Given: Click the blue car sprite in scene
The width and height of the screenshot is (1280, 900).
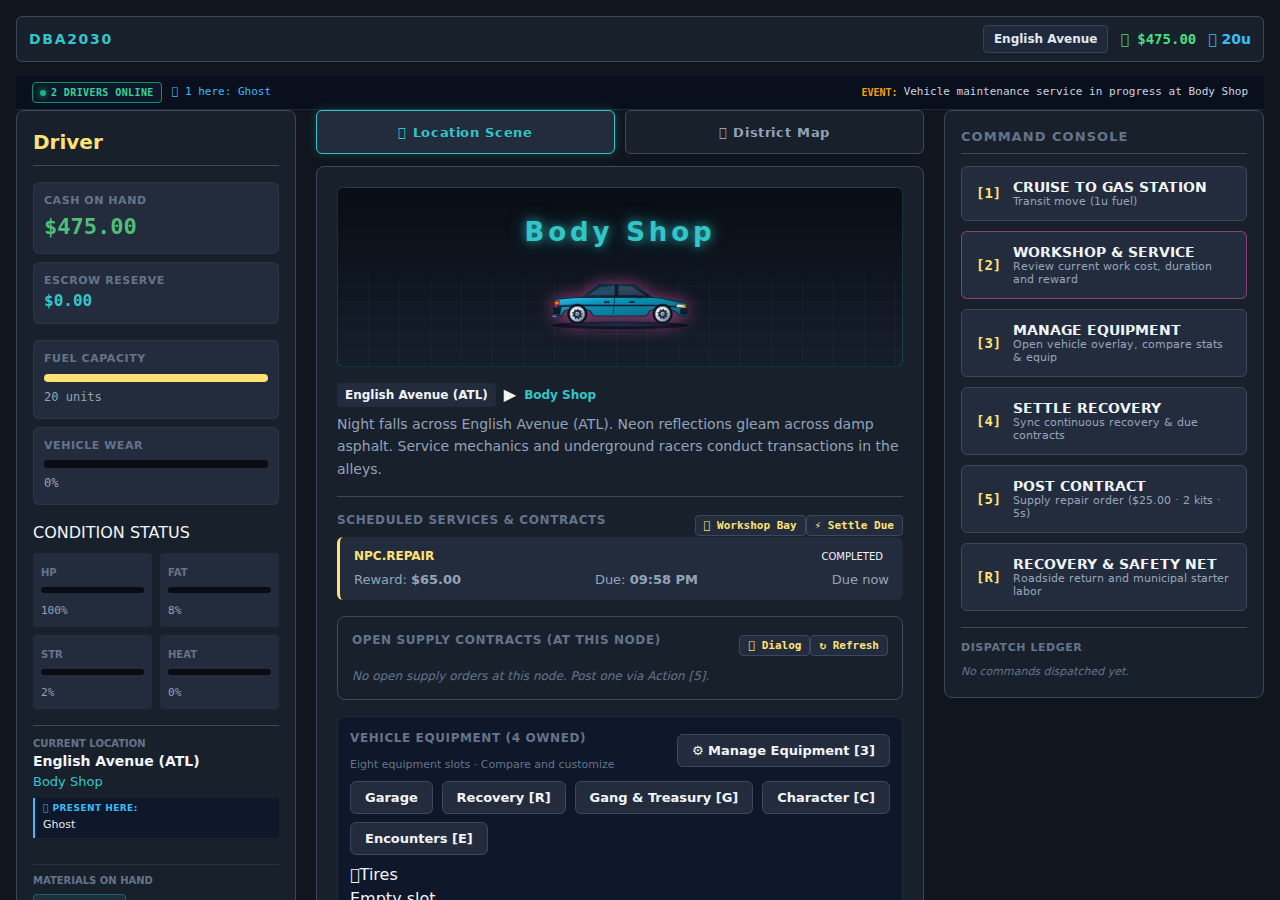Looking at the screenshot, I should 619,305.
